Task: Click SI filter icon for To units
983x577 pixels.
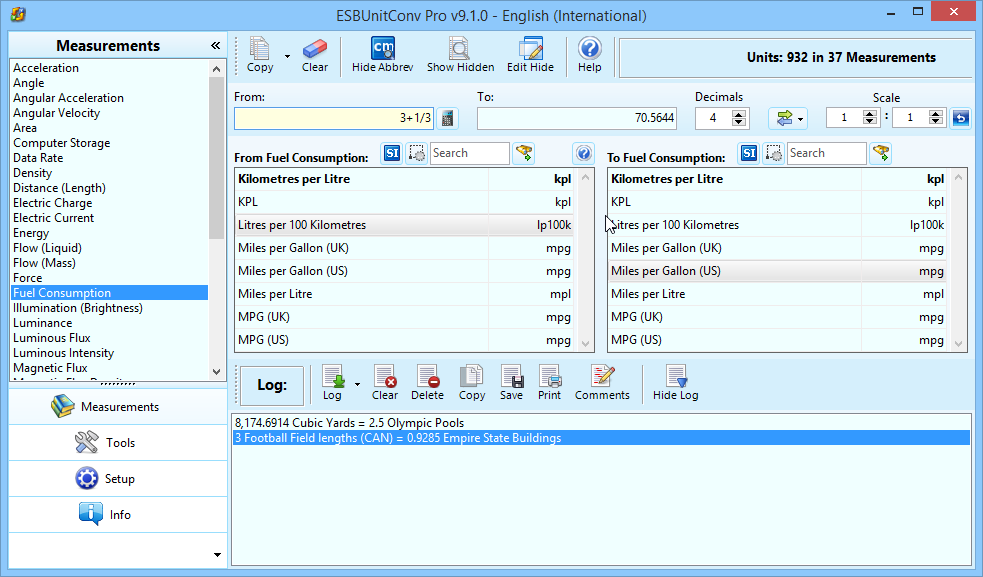Action: coord(749,153)
